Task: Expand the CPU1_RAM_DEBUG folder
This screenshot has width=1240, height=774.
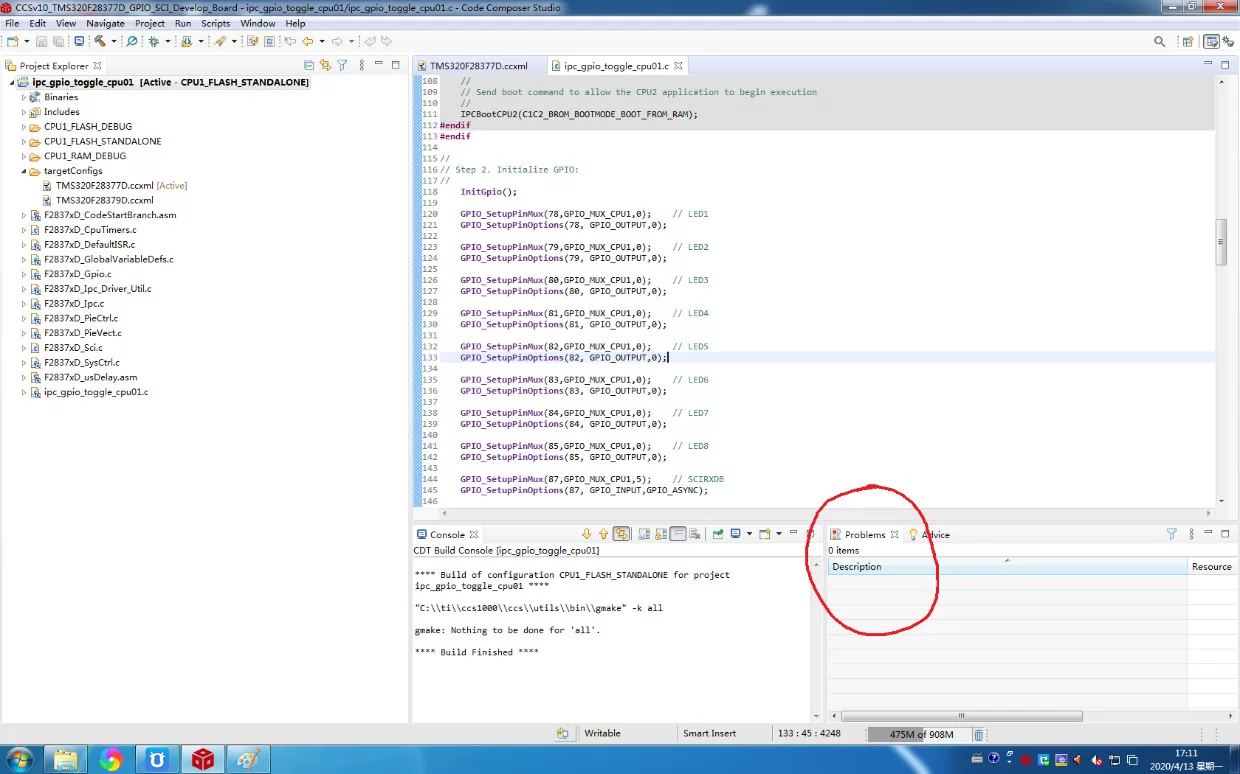Action: (24, 156)
